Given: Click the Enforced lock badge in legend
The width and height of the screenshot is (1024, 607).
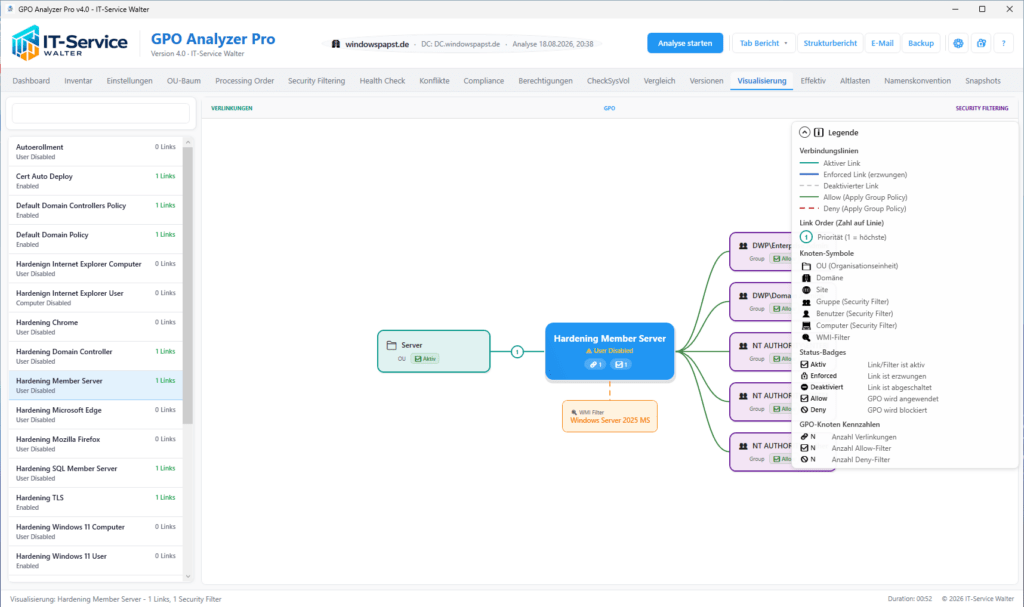Looking at the screenshot, I should [805, 376].
